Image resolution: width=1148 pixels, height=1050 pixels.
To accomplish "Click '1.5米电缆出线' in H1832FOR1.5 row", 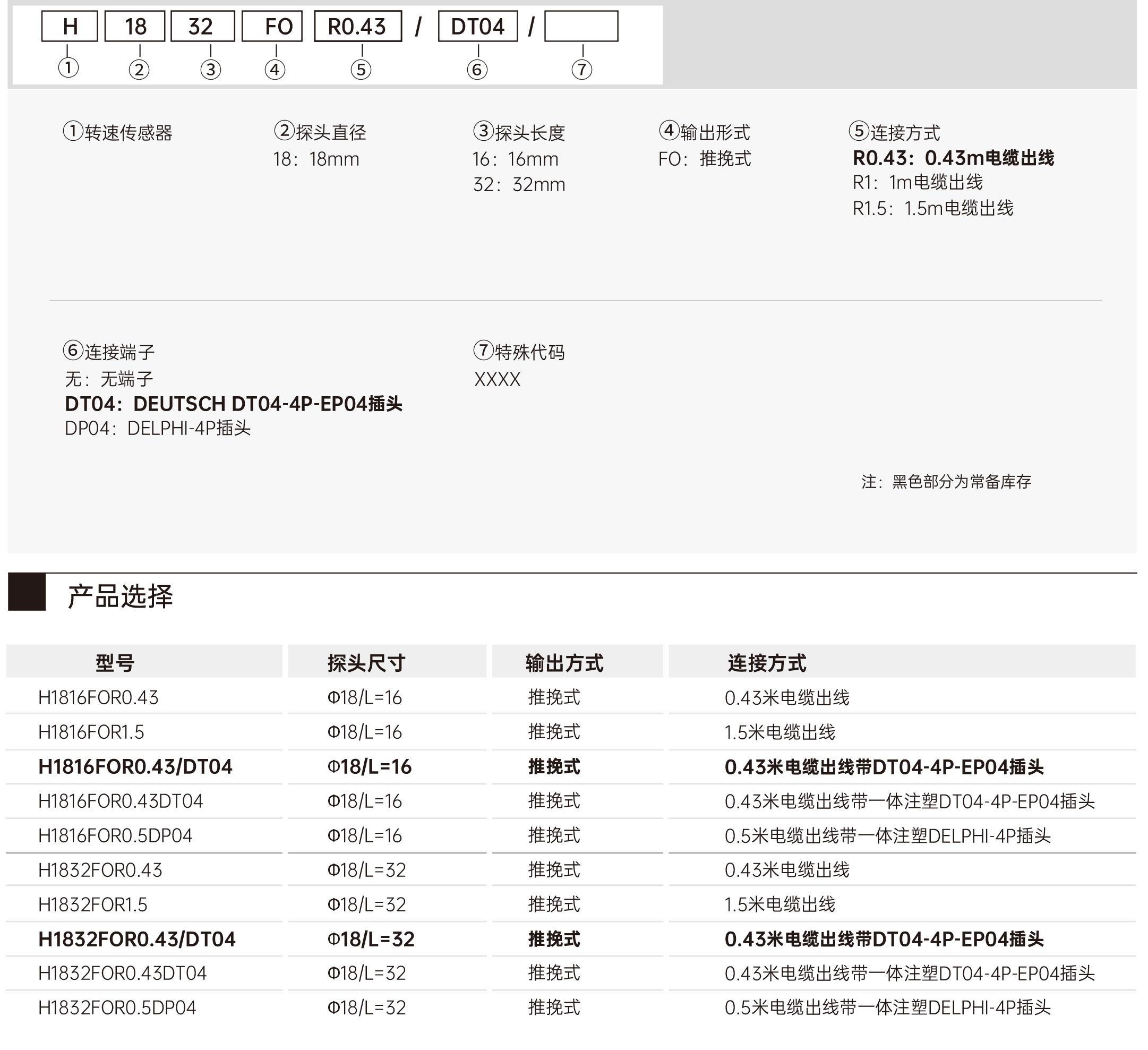I will click(779, 904).
